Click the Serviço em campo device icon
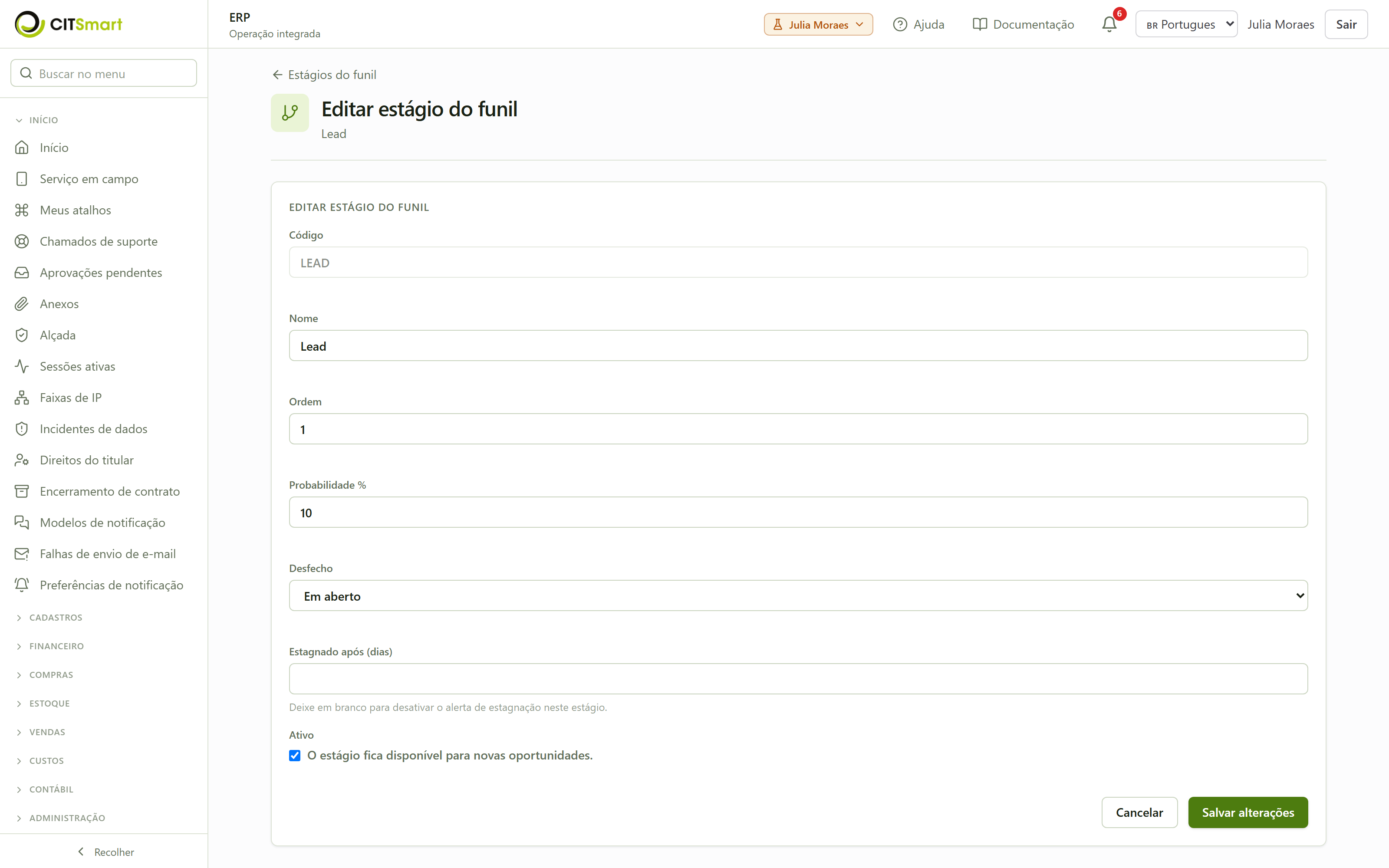Viewport: 1389px width, 868px height. point(22,179)
